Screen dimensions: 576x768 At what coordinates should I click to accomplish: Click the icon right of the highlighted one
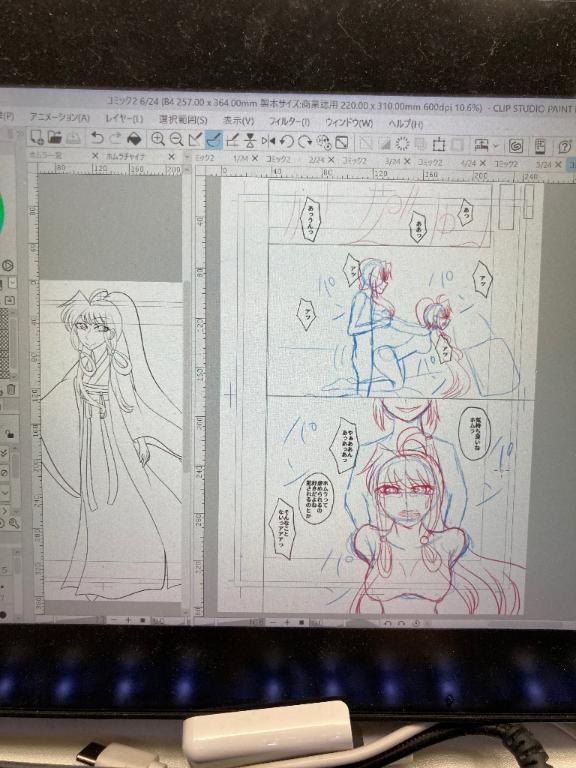(x=233, y=141)
